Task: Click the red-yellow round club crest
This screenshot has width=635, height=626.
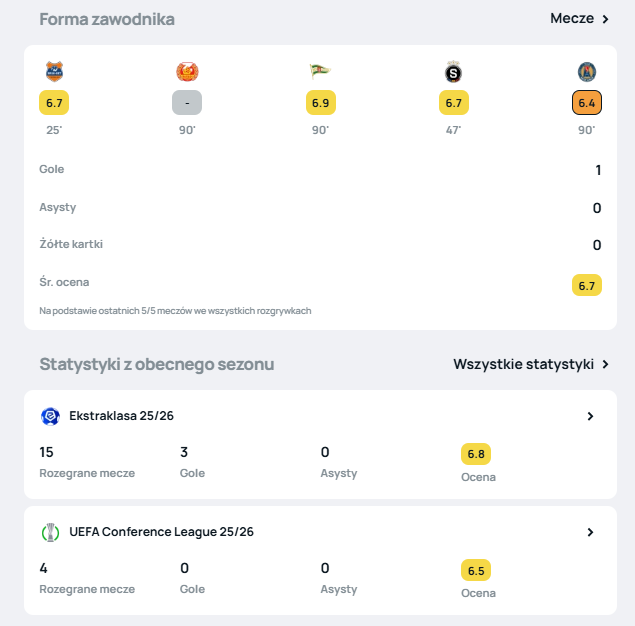Action: click(x=187, y=71)
